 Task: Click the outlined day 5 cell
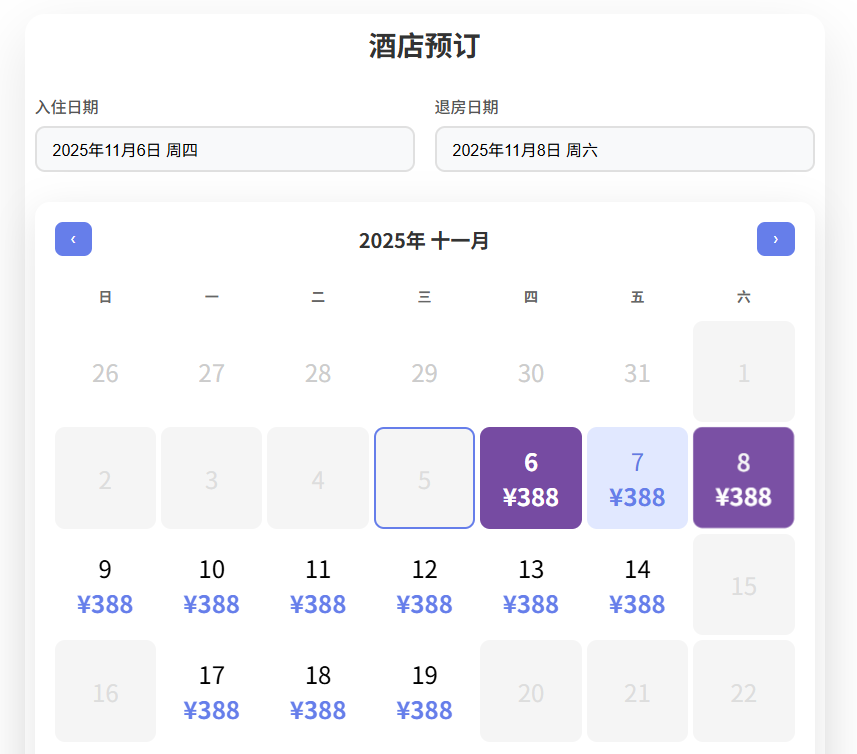click(x=424, y=478)
